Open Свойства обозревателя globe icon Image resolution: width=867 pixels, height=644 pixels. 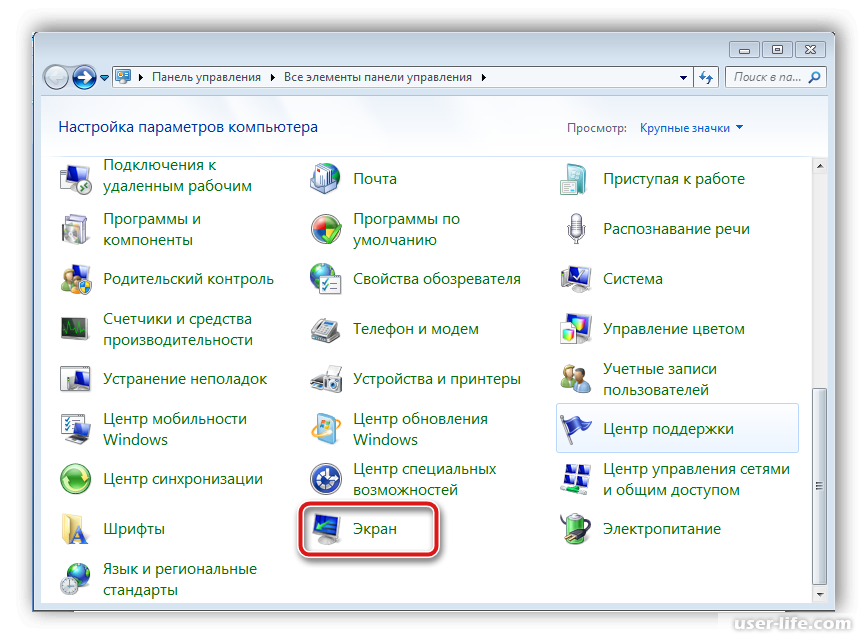326,279
